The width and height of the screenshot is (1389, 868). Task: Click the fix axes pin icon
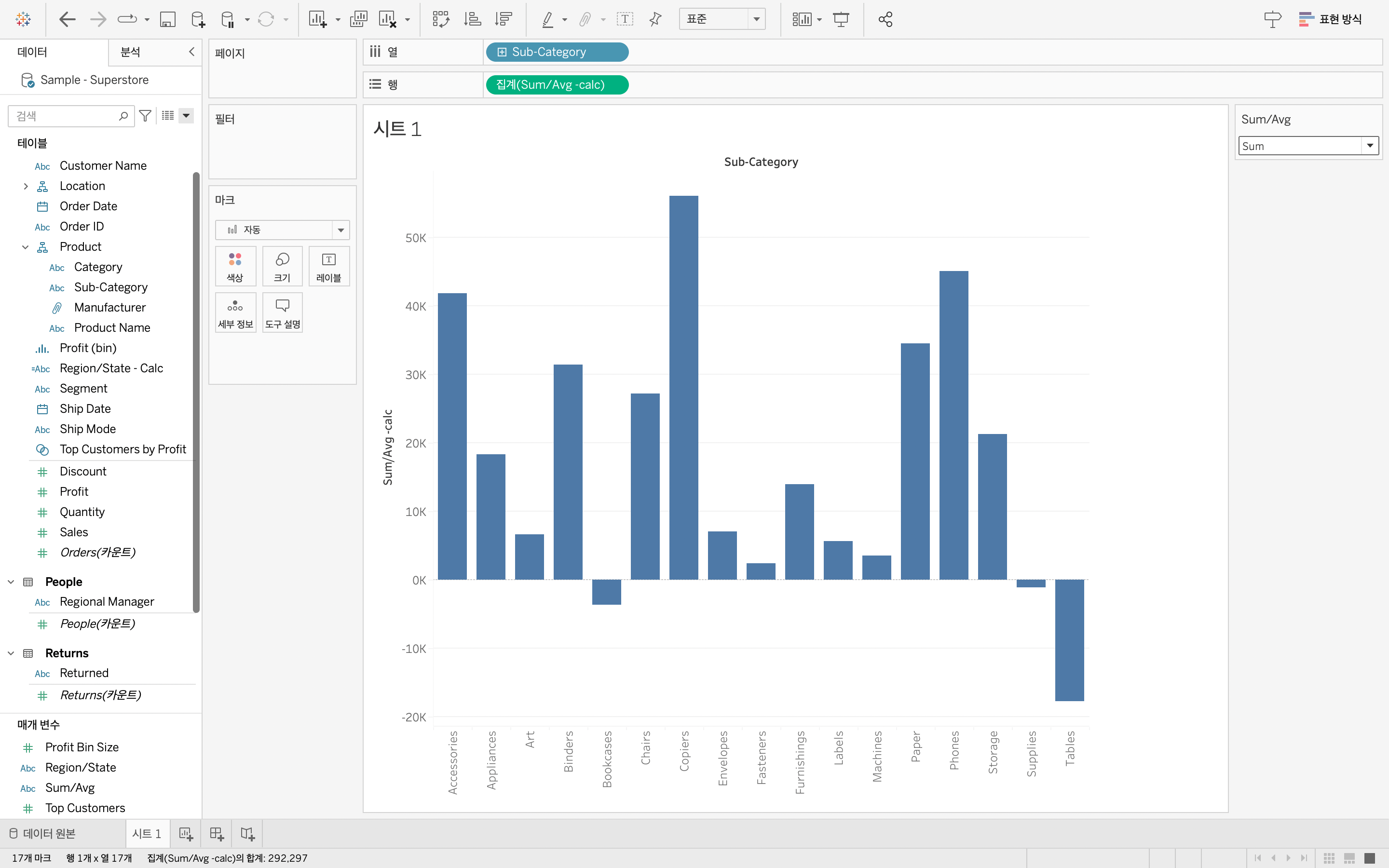655,19
